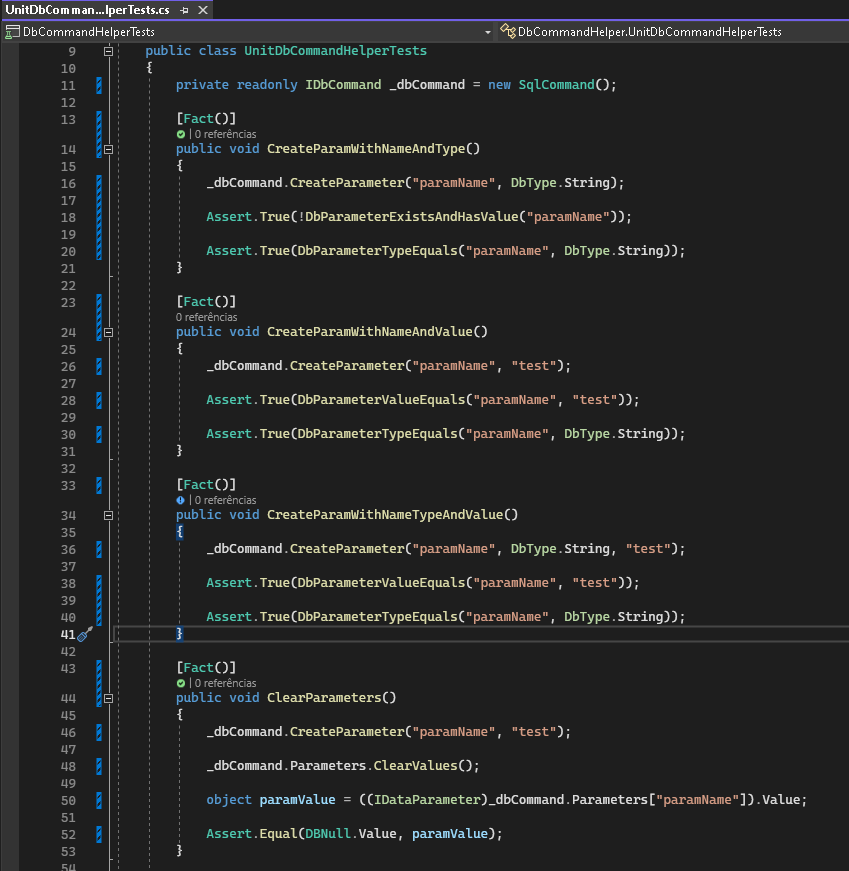
Task: Click line number 41 in the gutter
Action: [x=68, y=634]
